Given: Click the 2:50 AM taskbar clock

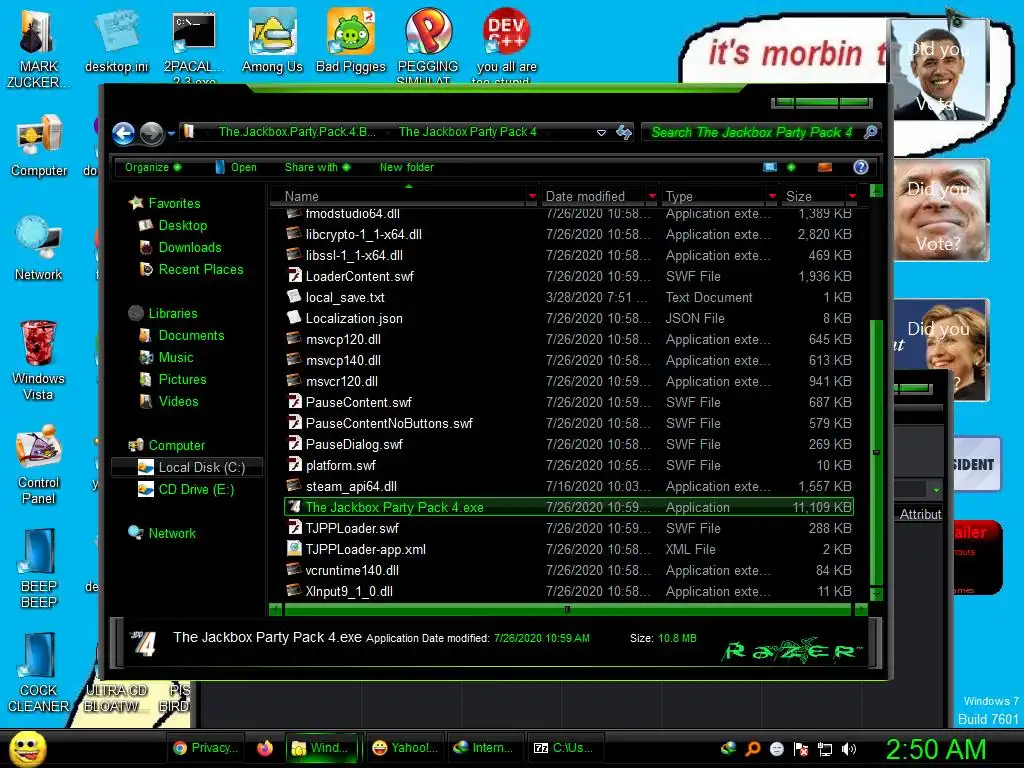Looking at the screenshot, I should click(x=935, y=749).
